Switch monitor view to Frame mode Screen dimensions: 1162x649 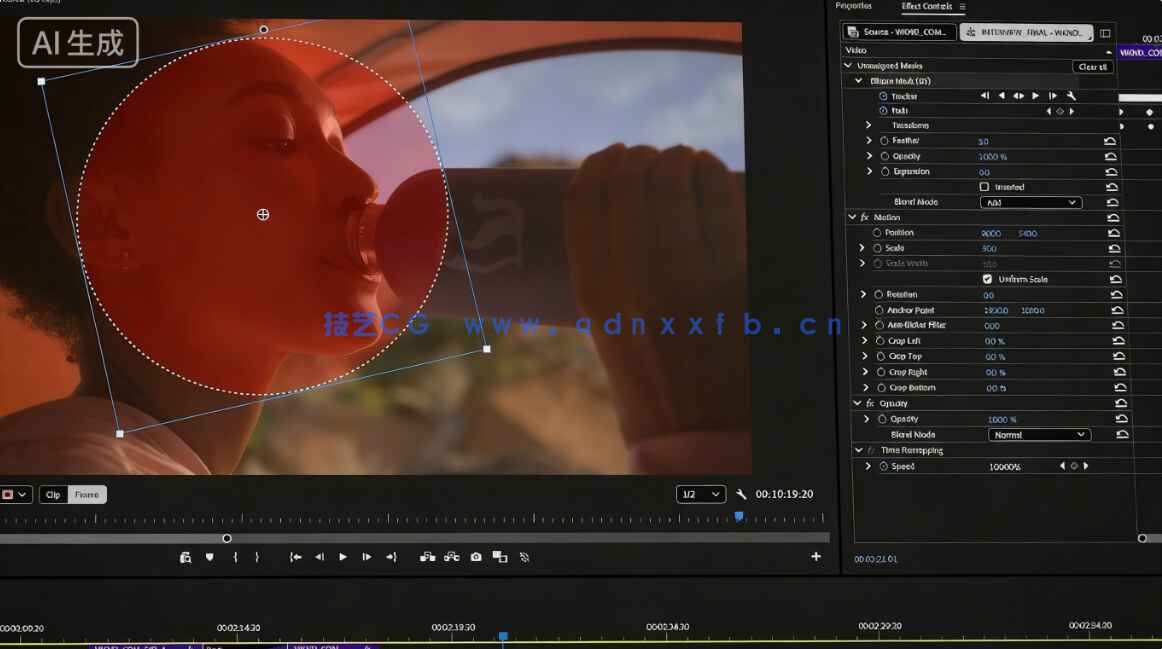[x=87, y=493]
